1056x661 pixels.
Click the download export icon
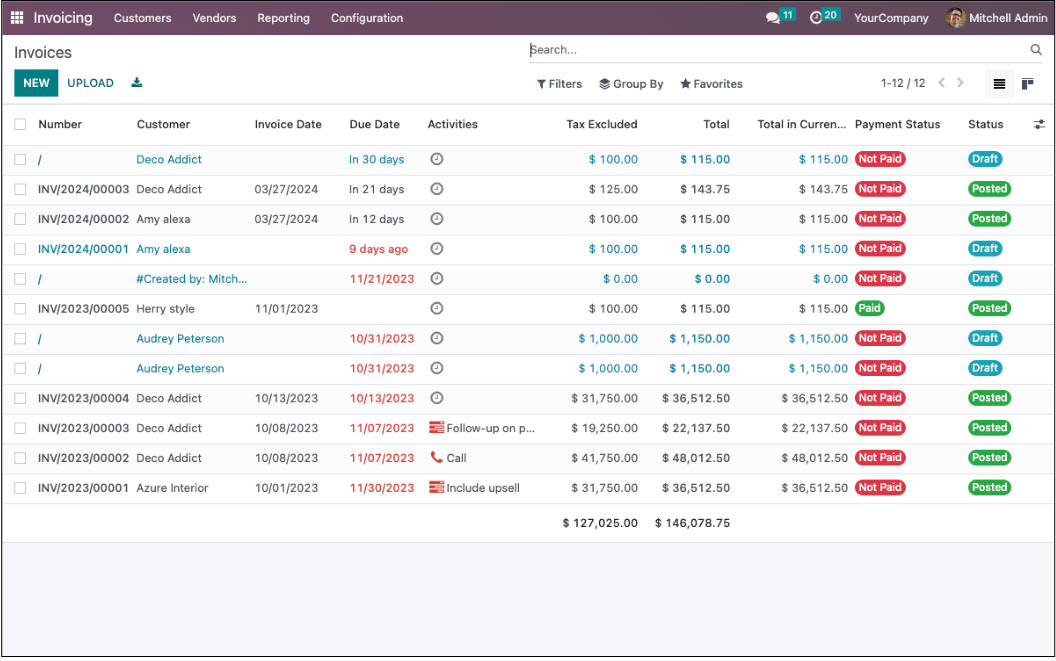click(x=137, y=83)
